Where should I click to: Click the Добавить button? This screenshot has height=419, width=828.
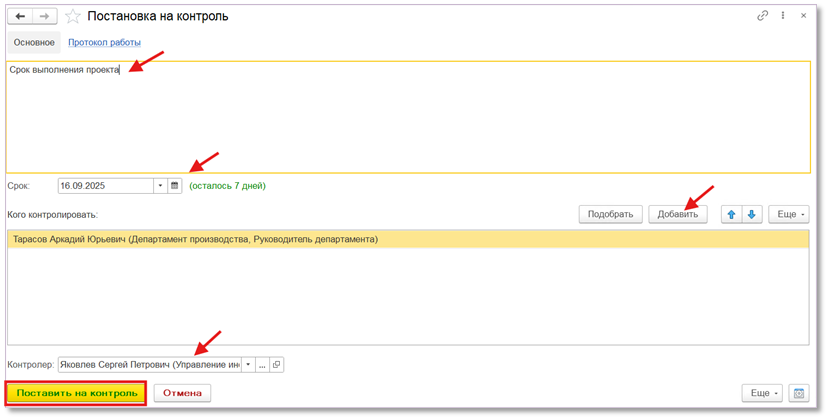678,214
